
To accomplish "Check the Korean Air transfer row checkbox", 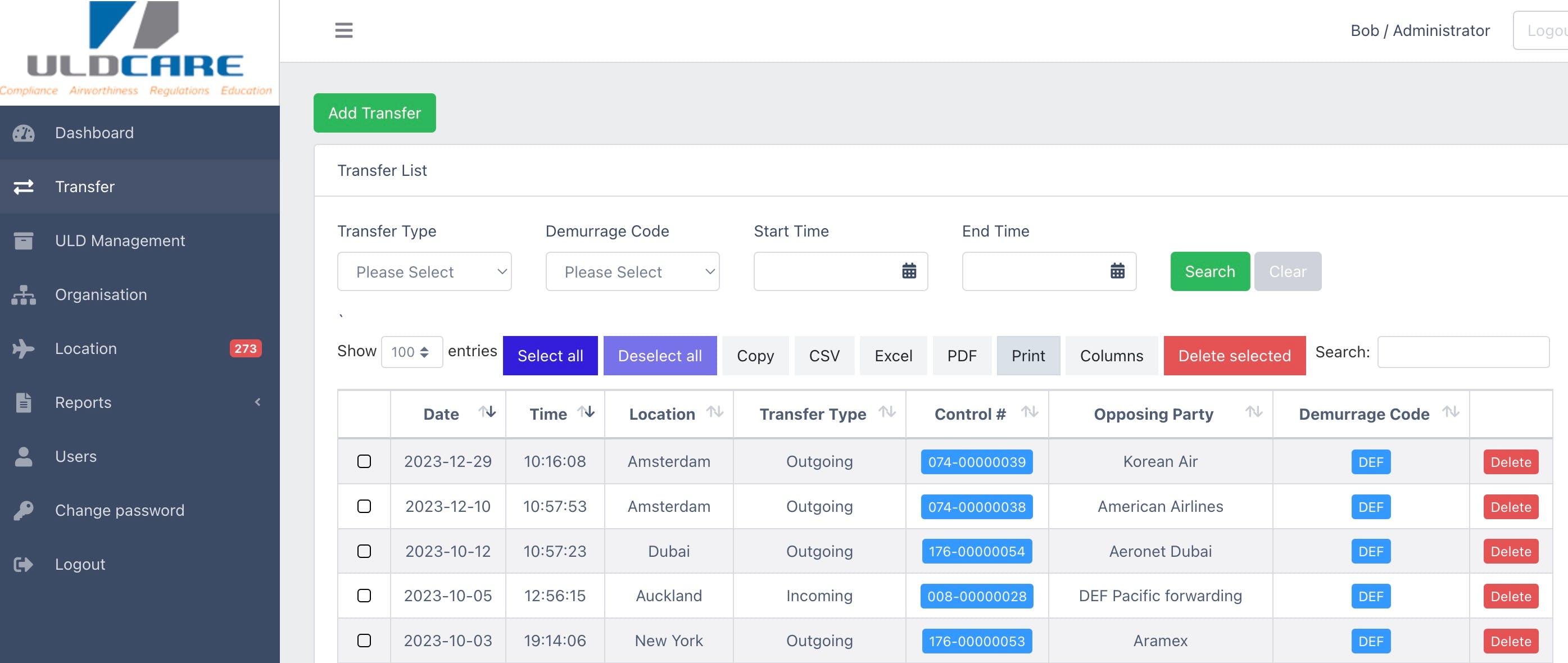I will [364, 461].
